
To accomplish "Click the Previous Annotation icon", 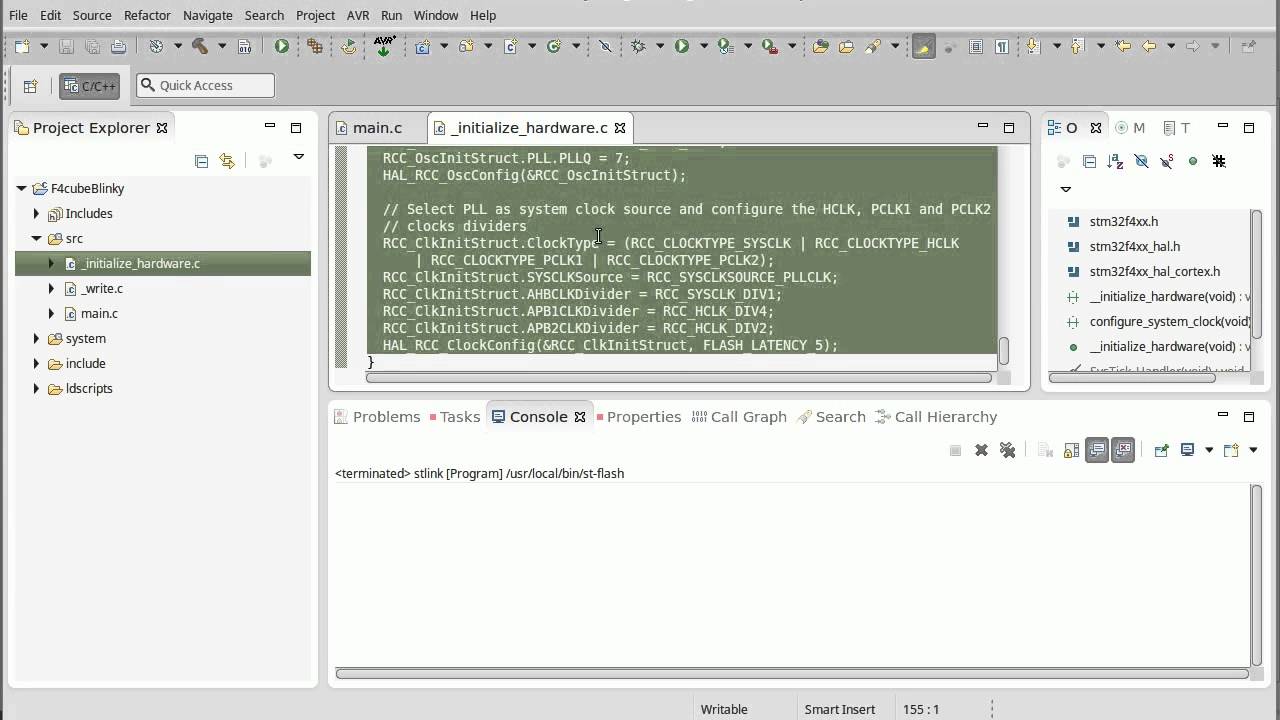I will point(1077,46).
